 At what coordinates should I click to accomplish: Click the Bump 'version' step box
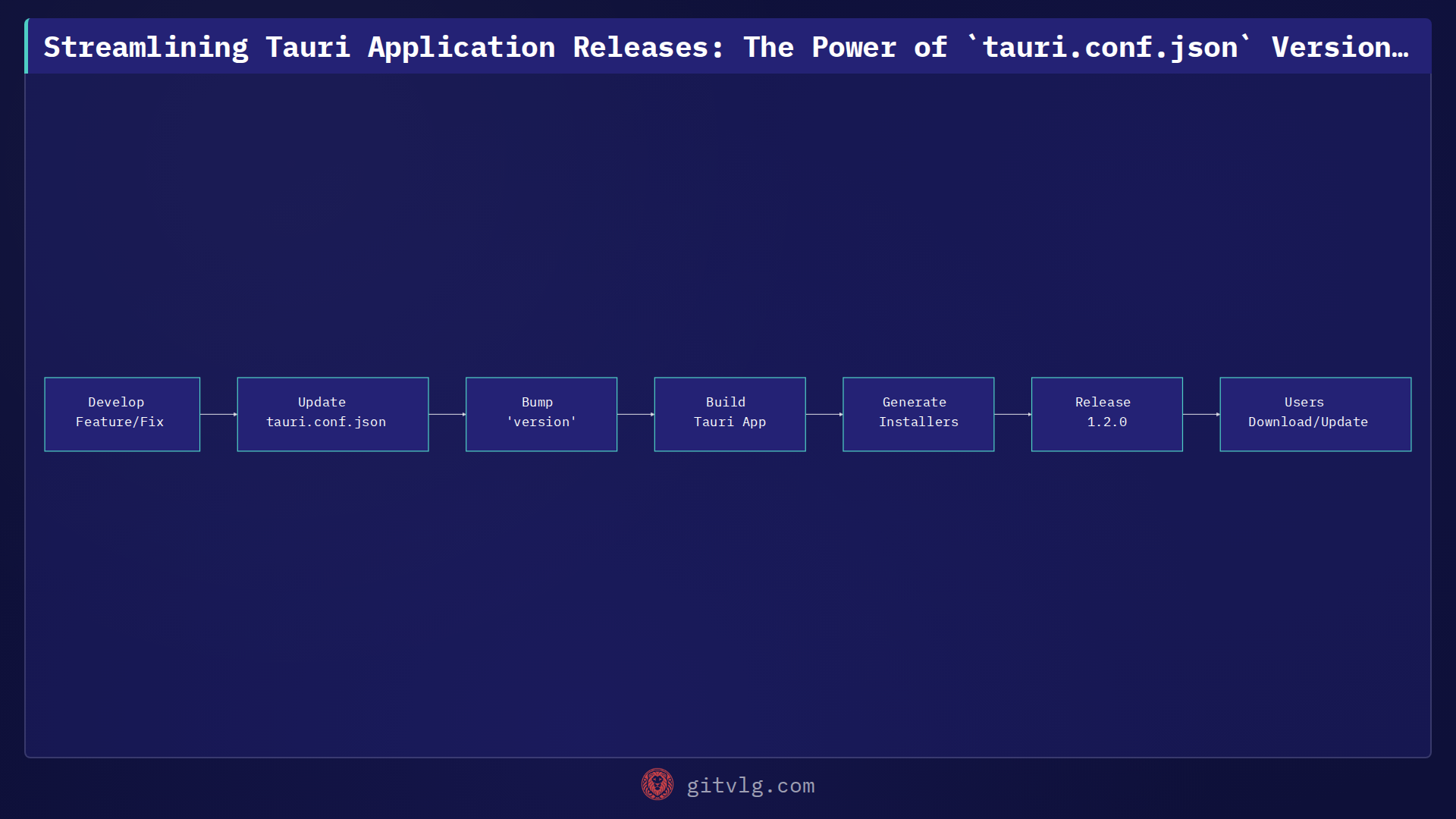541,414
